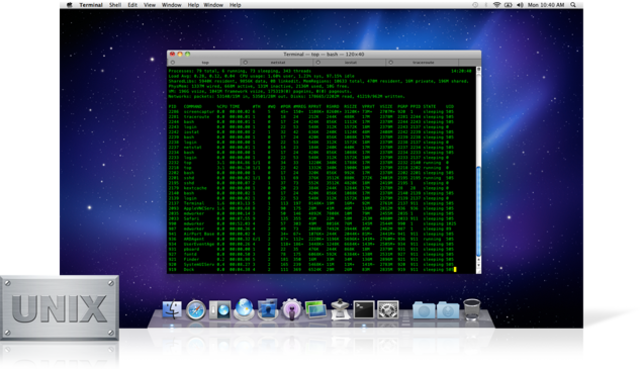Click the screencaptur process row
This screenshot has width=640, height=369.
pyautogui.click(x=311, y=111)
